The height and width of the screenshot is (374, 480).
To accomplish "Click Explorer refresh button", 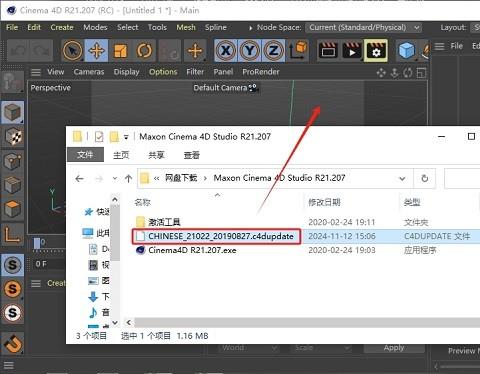I will point(425,178).
